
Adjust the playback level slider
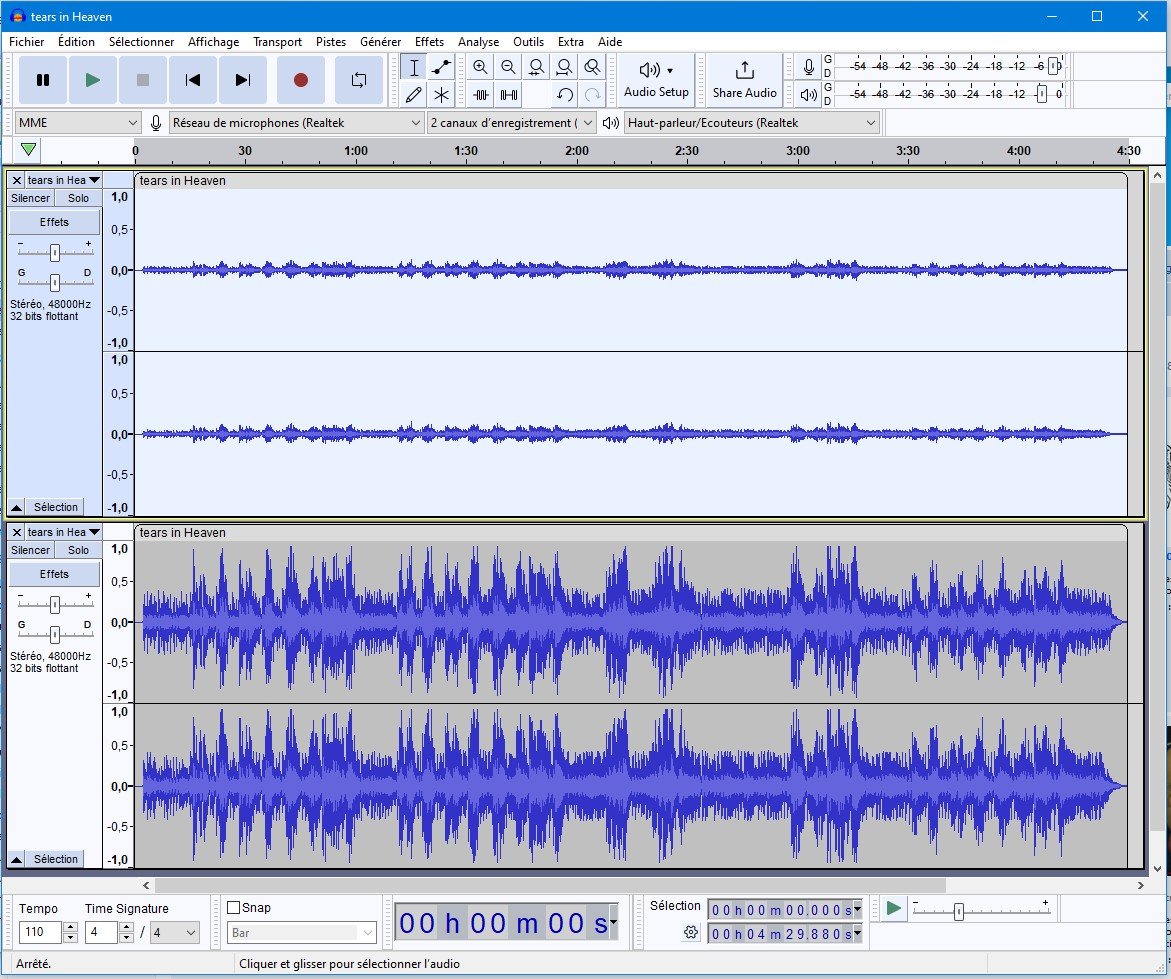coord(1041,94)
